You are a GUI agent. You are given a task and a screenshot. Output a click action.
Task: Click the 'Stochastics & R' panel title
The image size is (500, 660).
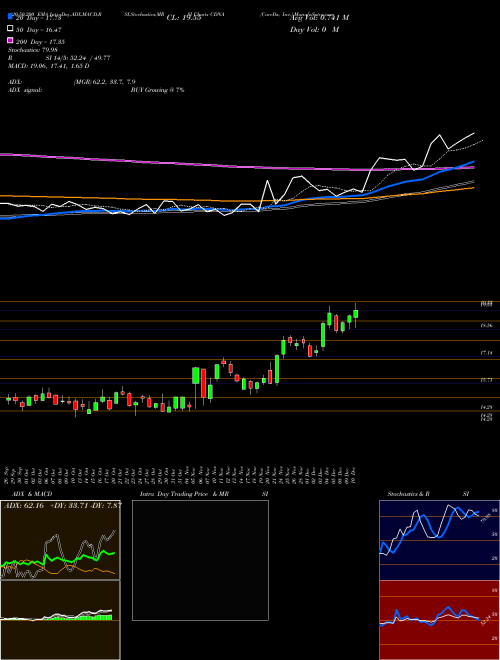(x=408, y=494)
